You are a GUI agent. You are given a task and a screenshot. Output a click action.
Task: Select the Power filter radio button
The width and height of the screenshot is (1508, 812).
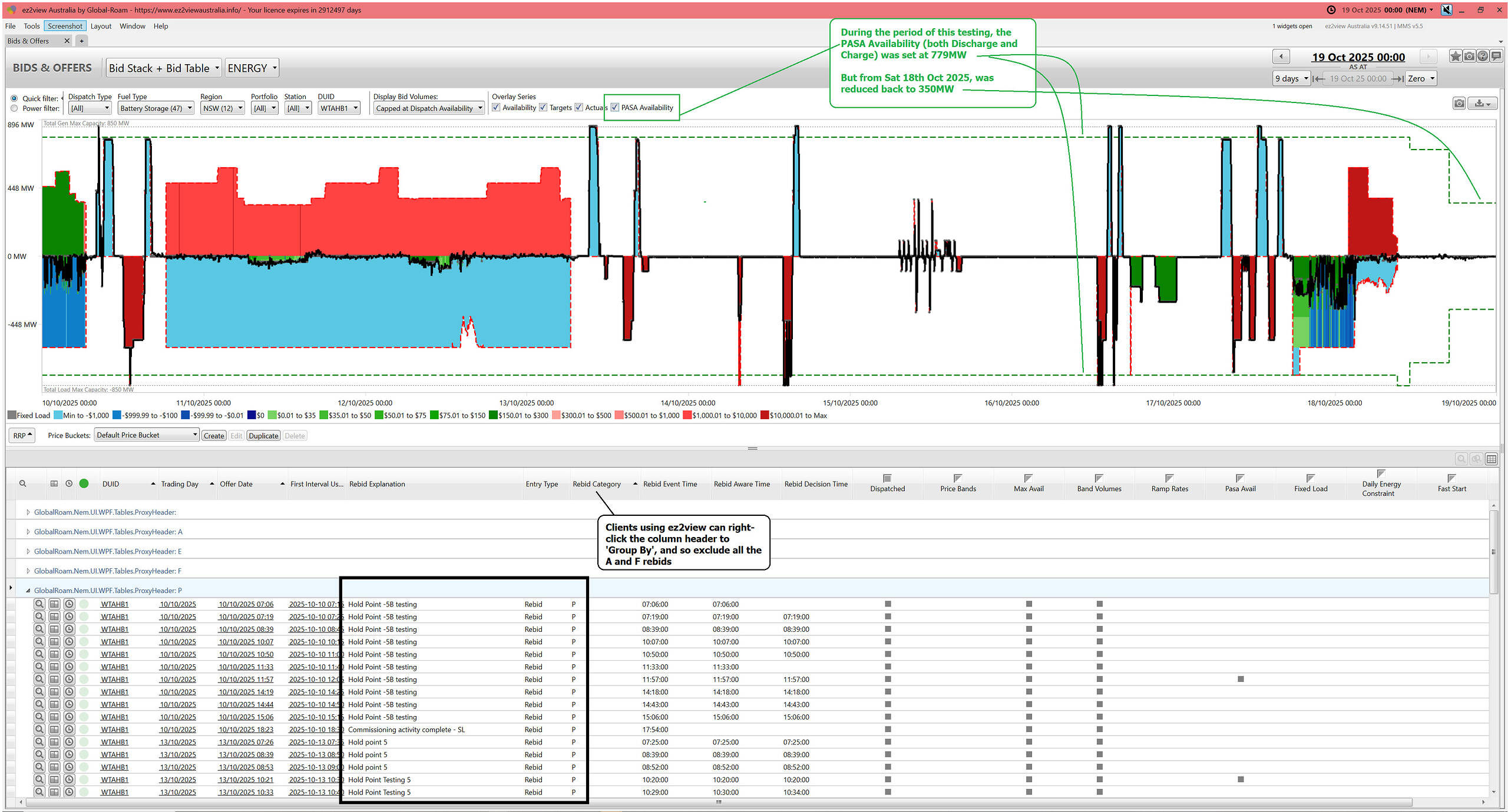pos(14,108)
